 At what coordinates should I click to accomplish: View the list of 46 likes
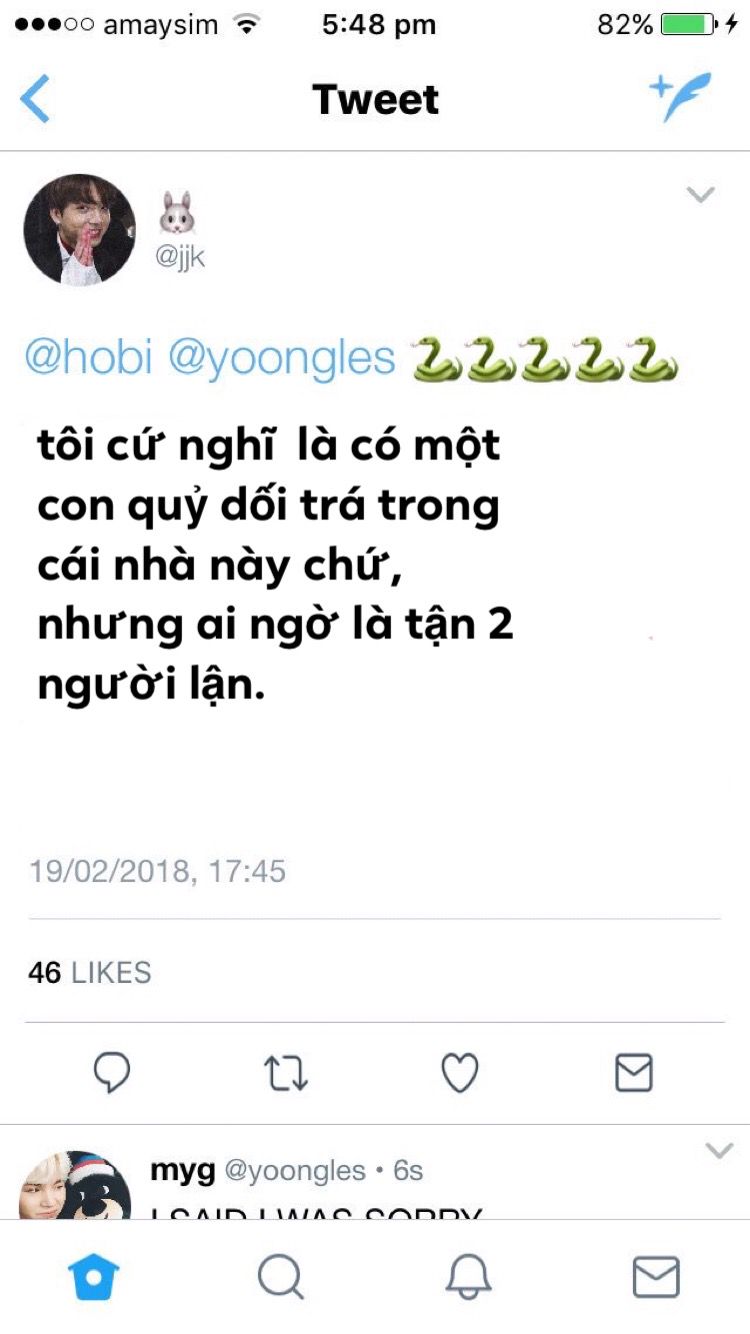90,972
